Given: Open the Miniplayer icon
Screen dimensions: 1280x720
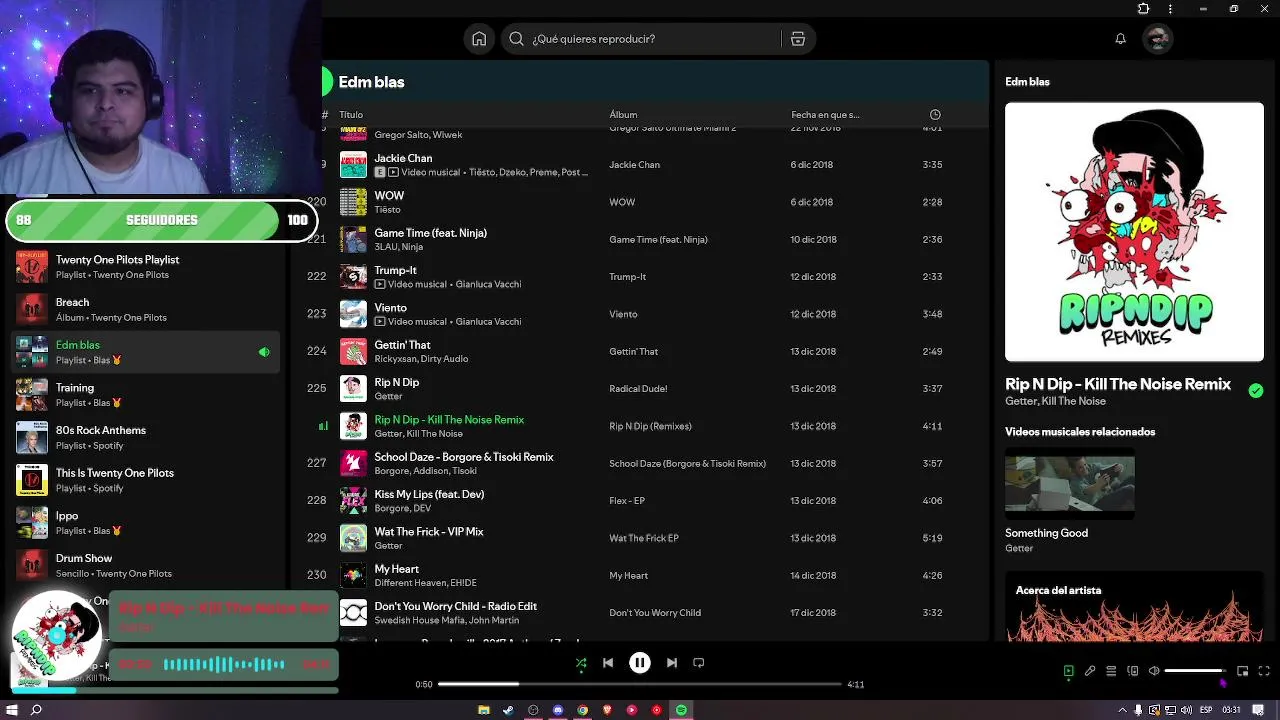Looking at the screenshot, I should [1242, 671].
